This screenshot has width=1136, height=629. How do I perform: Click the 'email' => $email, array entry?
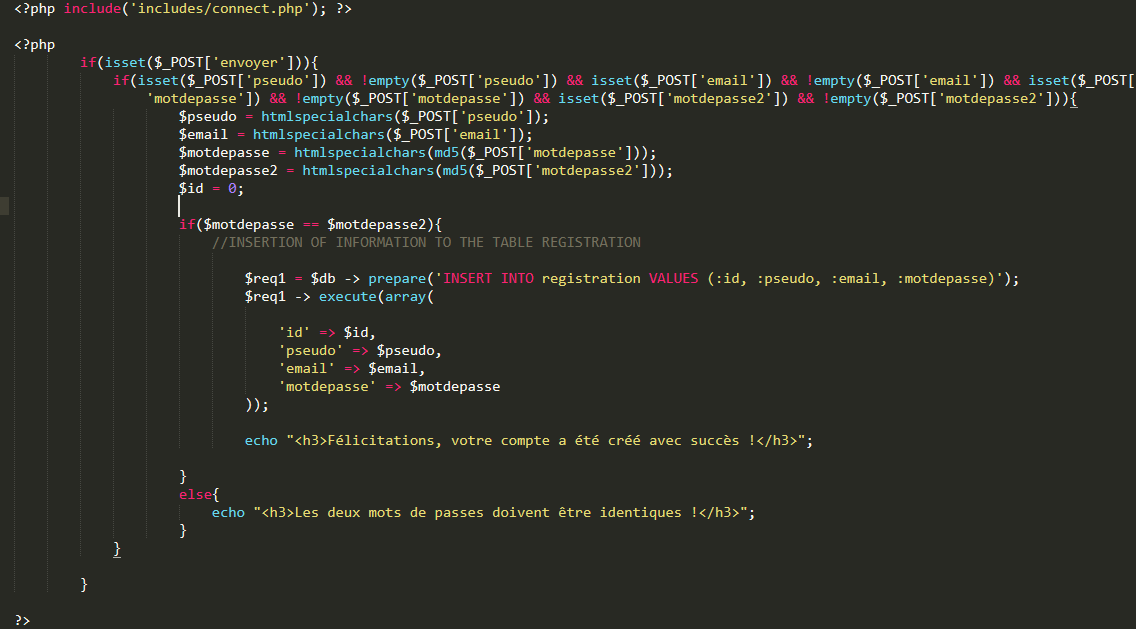tap(352, 369)
